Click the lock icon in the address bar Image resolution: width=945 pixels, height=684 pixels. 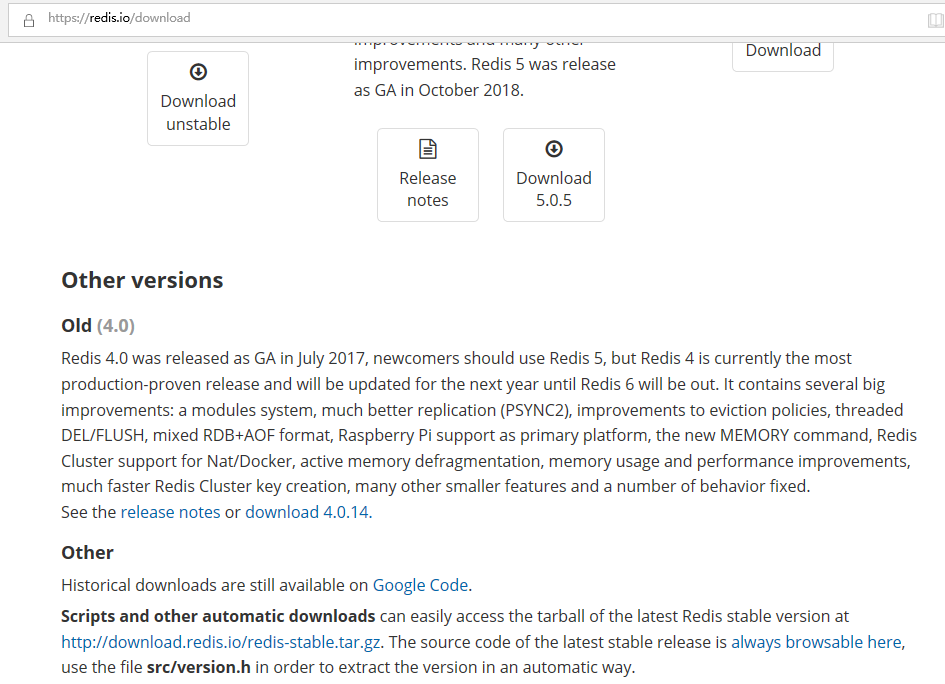coord(28,19)
